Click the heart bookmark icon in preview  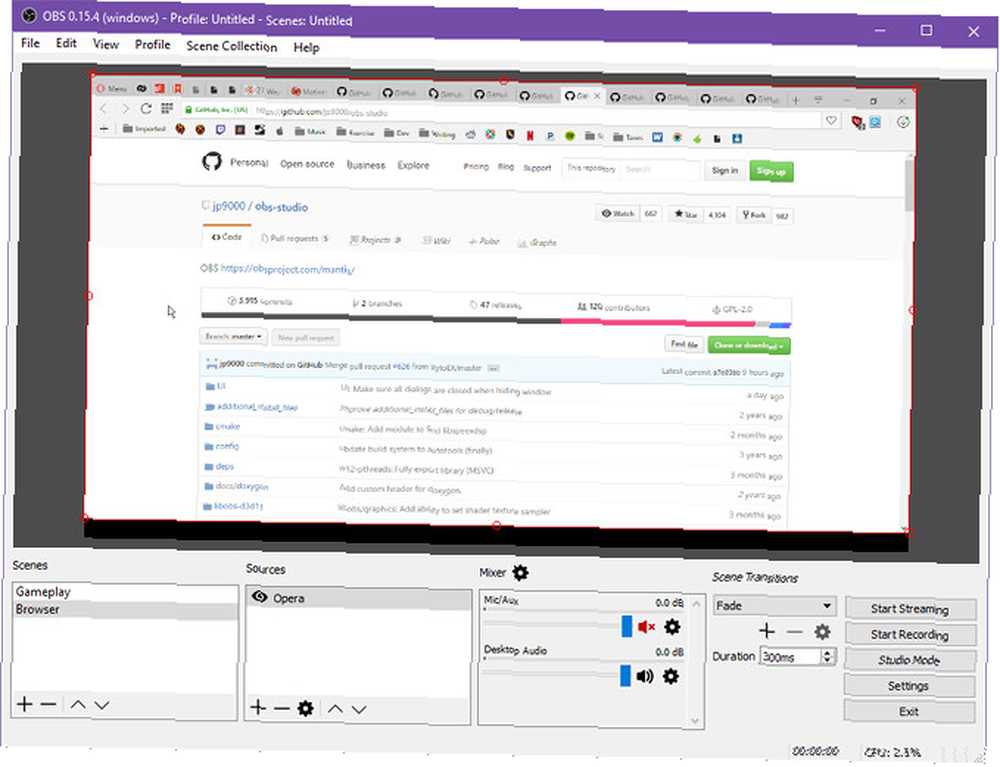tap(831, 120)
